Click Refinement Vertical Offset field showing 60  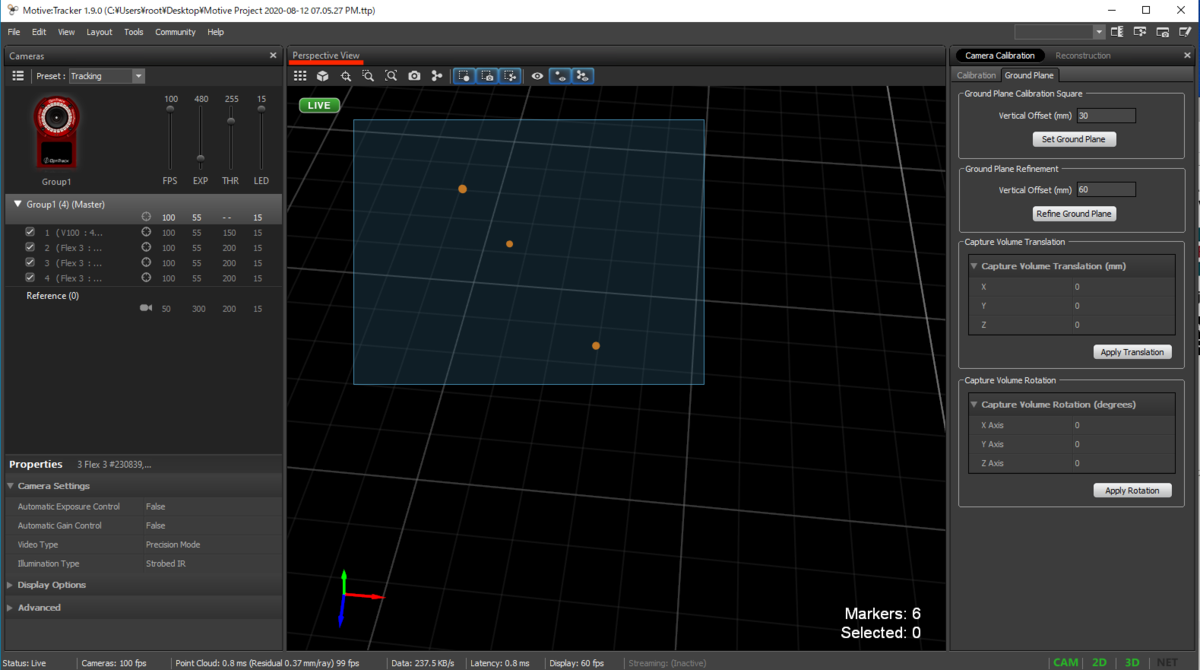tap(1105, 190)
